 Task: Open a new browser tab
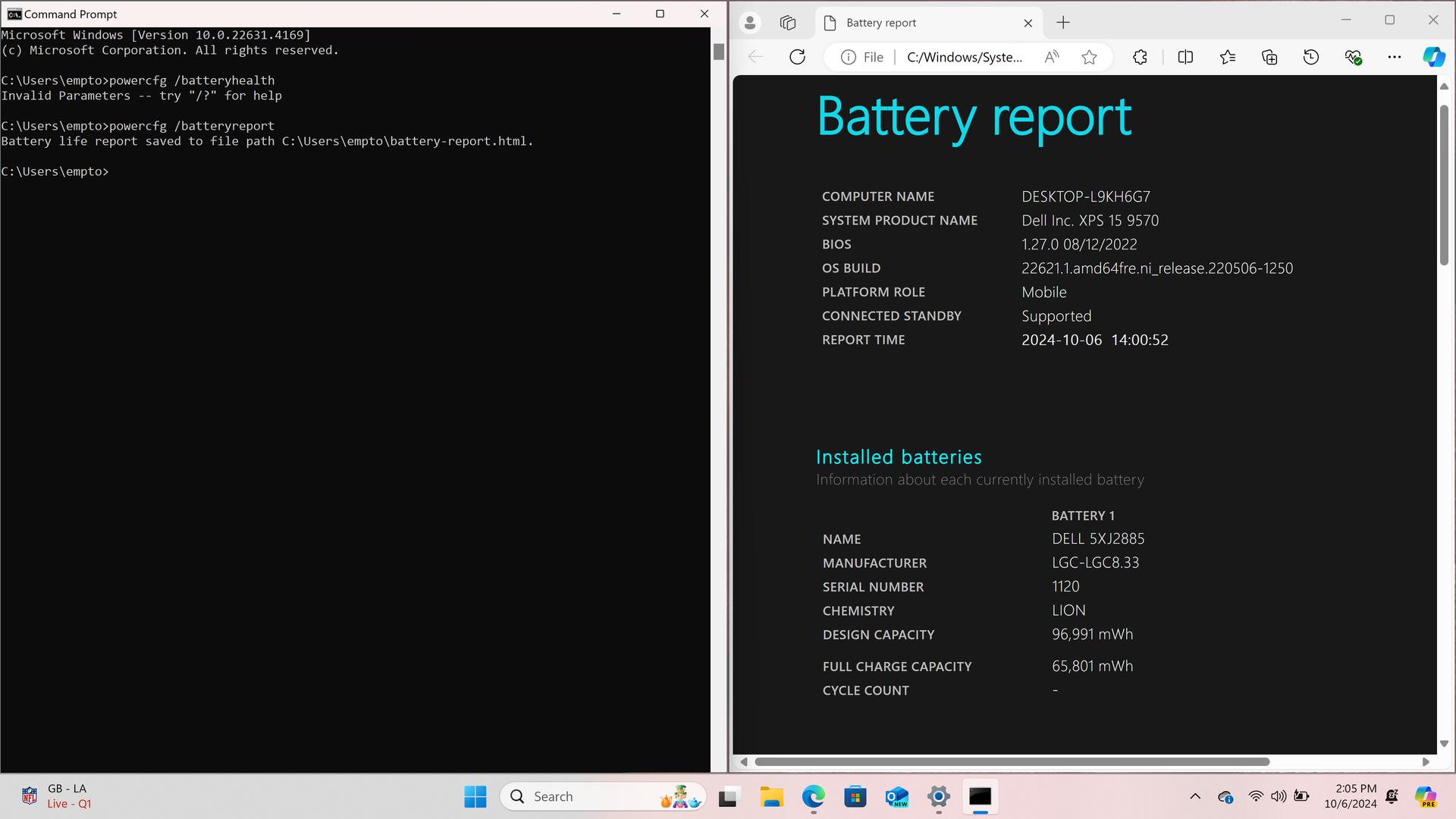[1063, 23]
